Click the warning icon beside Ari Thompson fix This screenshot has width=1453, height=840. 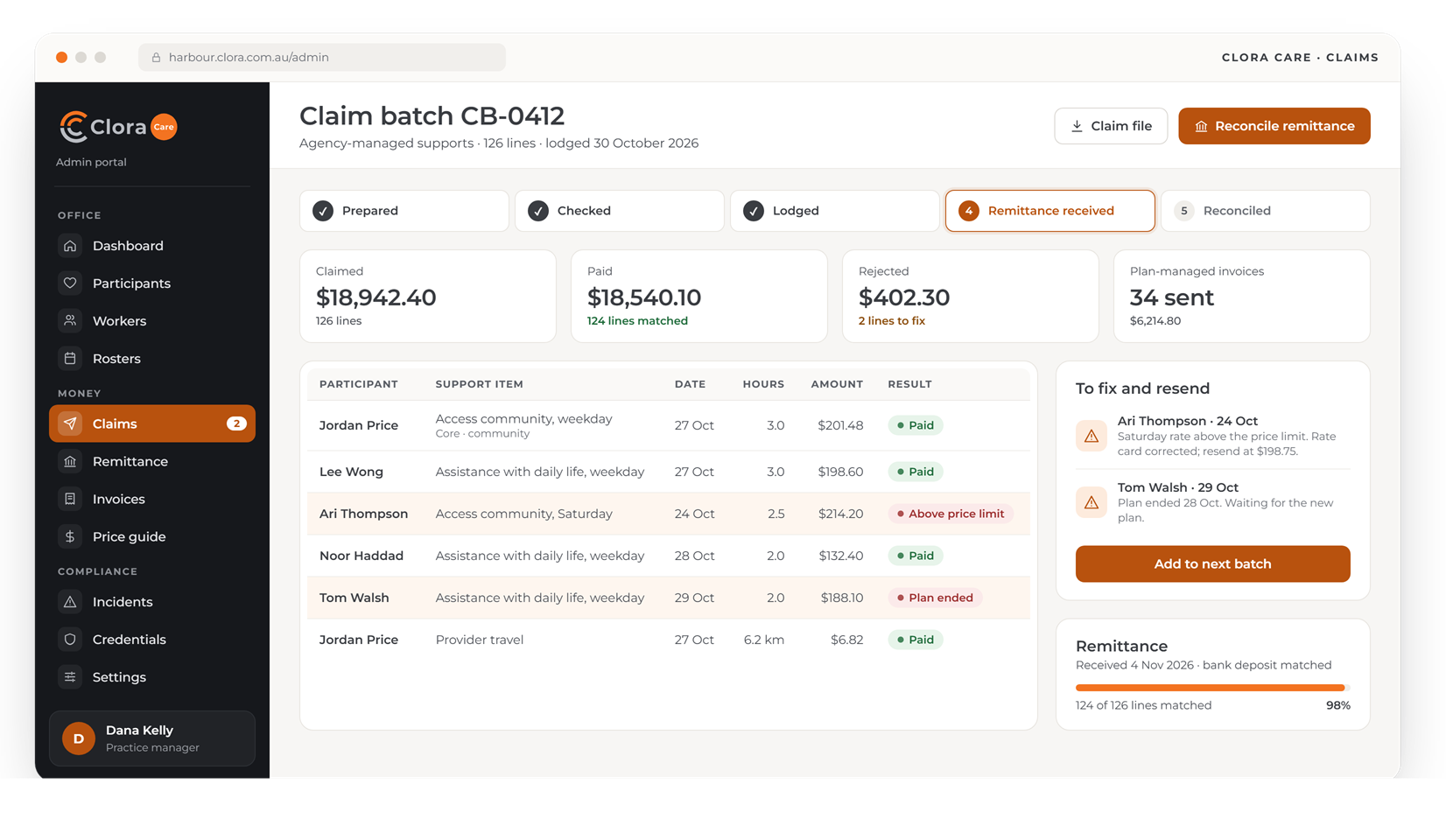pyautogui.click(x=1092, y=436)
